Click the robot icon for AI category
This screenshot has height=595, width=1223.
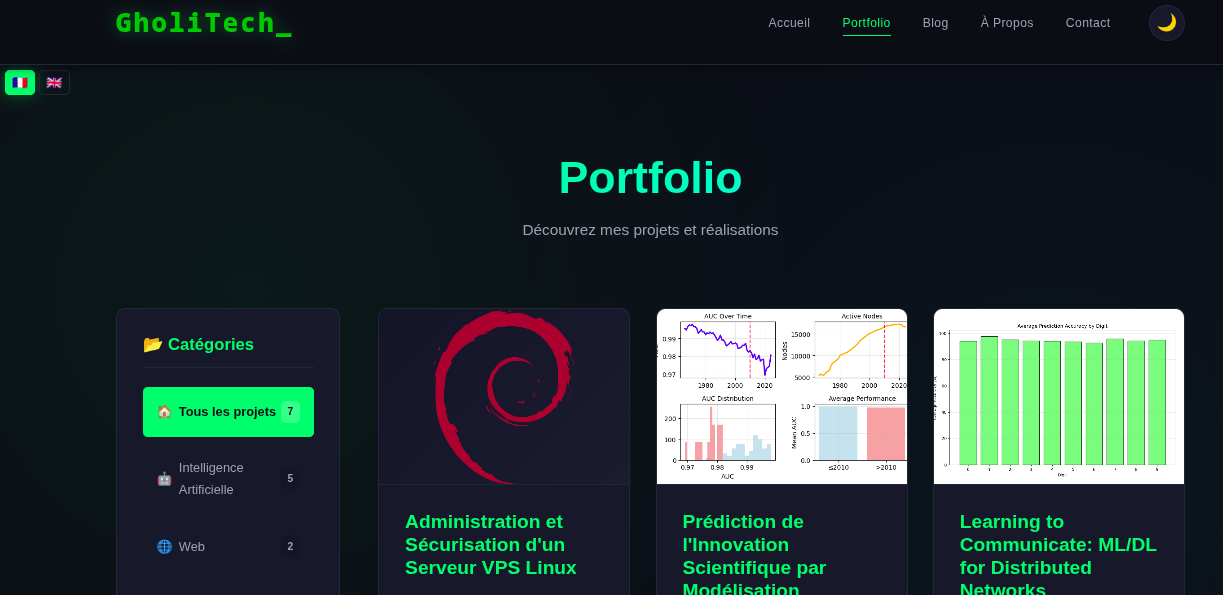(x=164, y=479)
